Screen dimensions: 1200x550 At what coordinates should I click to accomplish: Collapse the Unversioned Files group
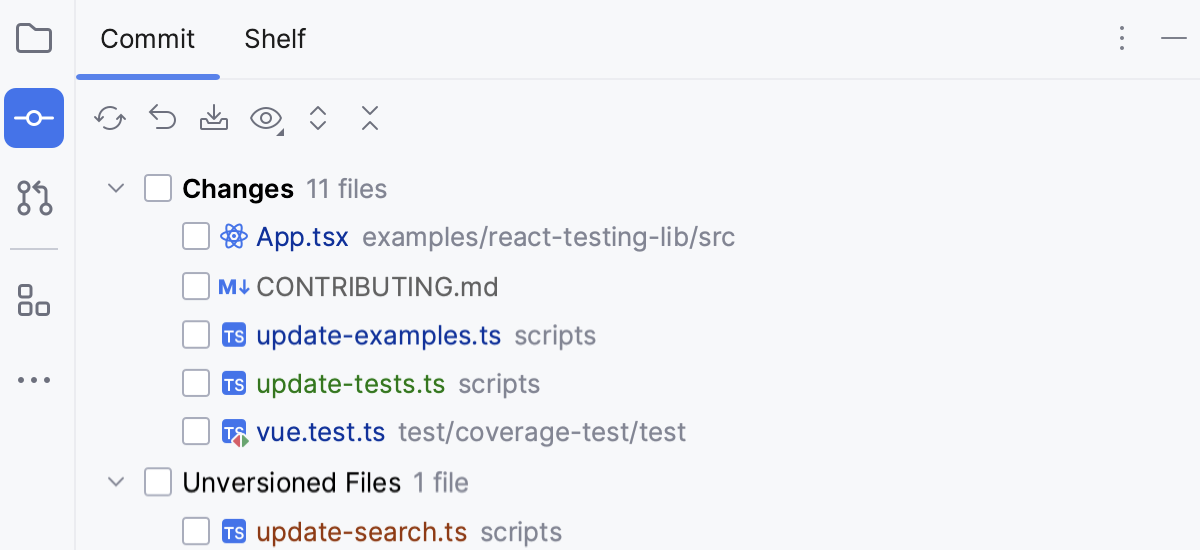(117, 483)
